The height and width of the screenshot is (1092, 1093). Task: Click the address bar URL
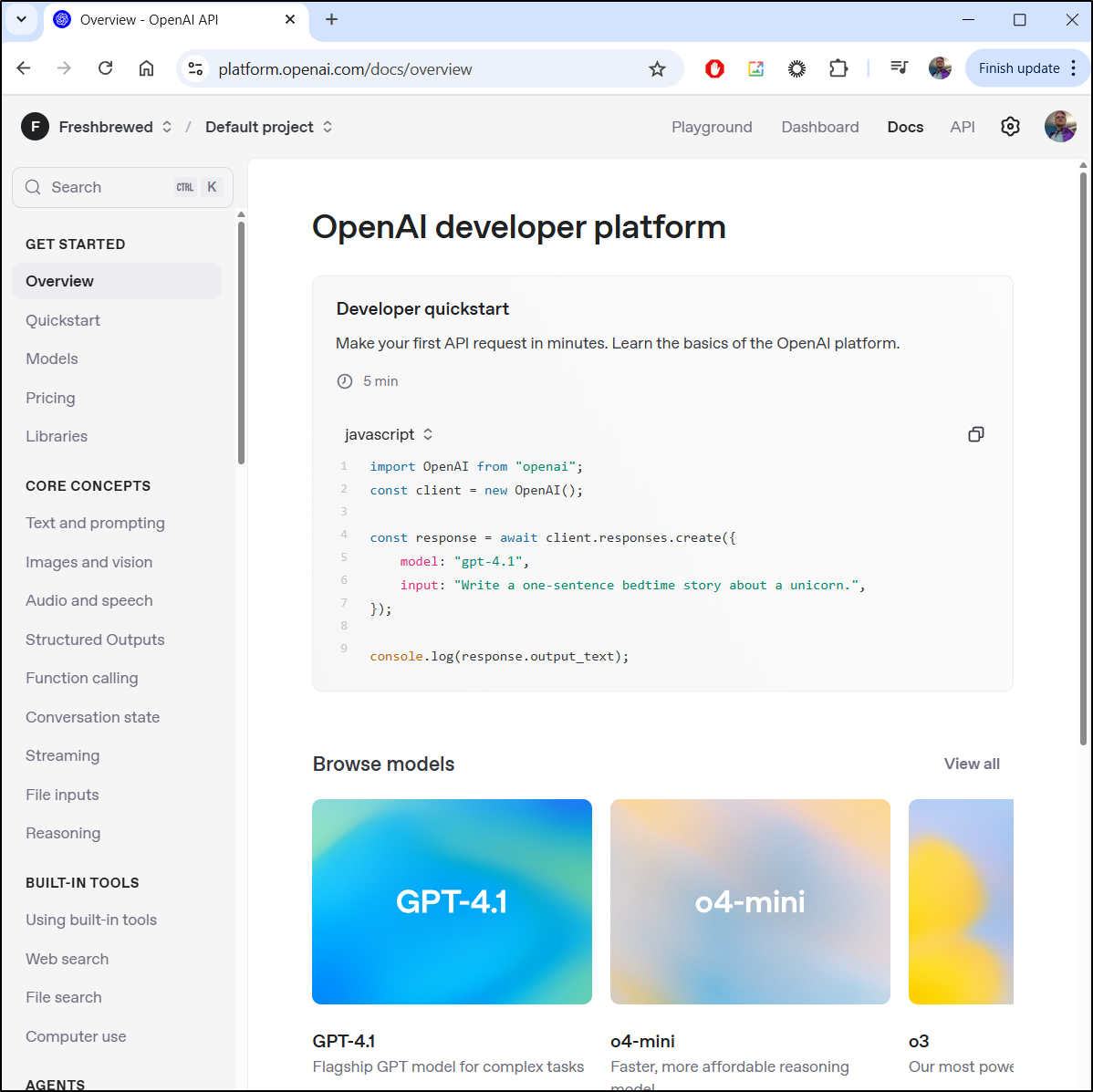pos(345,69)
